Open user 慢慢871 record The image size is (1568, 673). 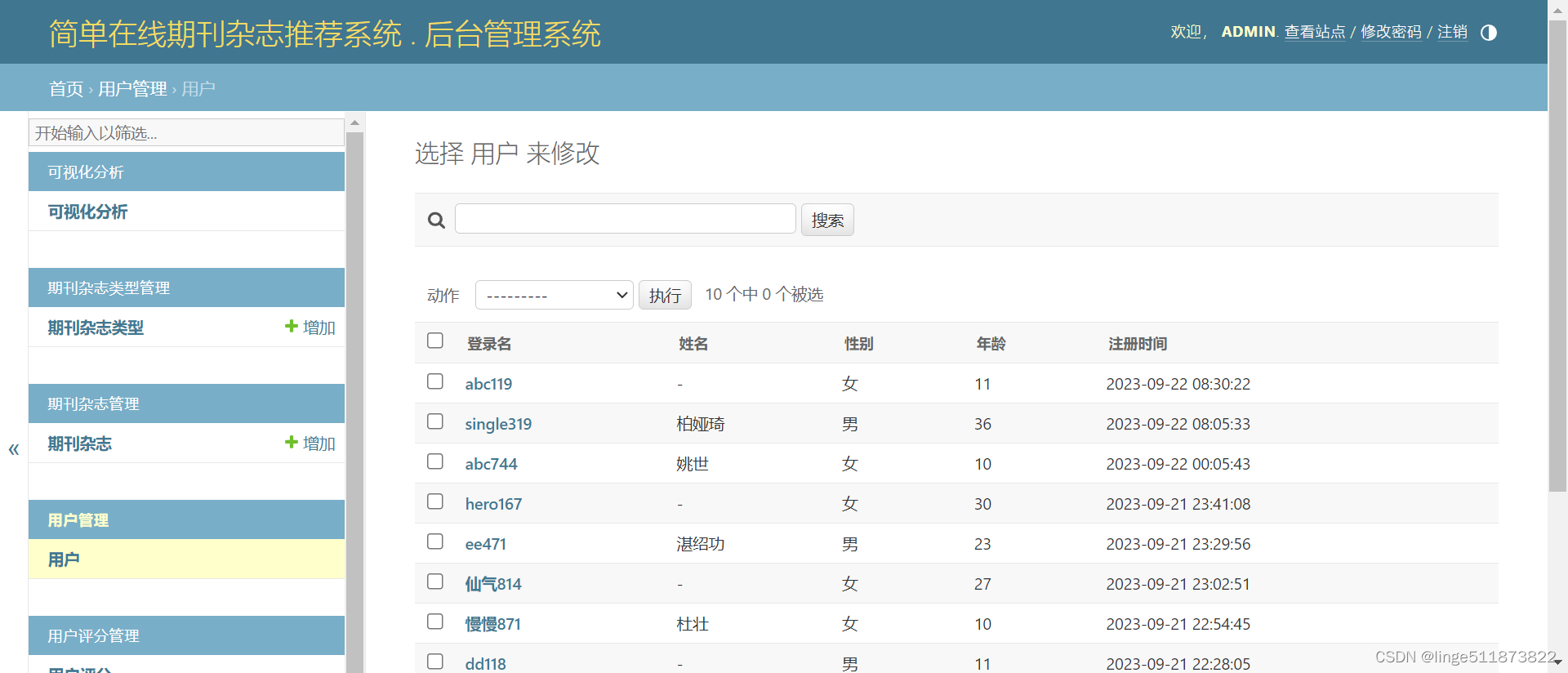click(492, 624)
